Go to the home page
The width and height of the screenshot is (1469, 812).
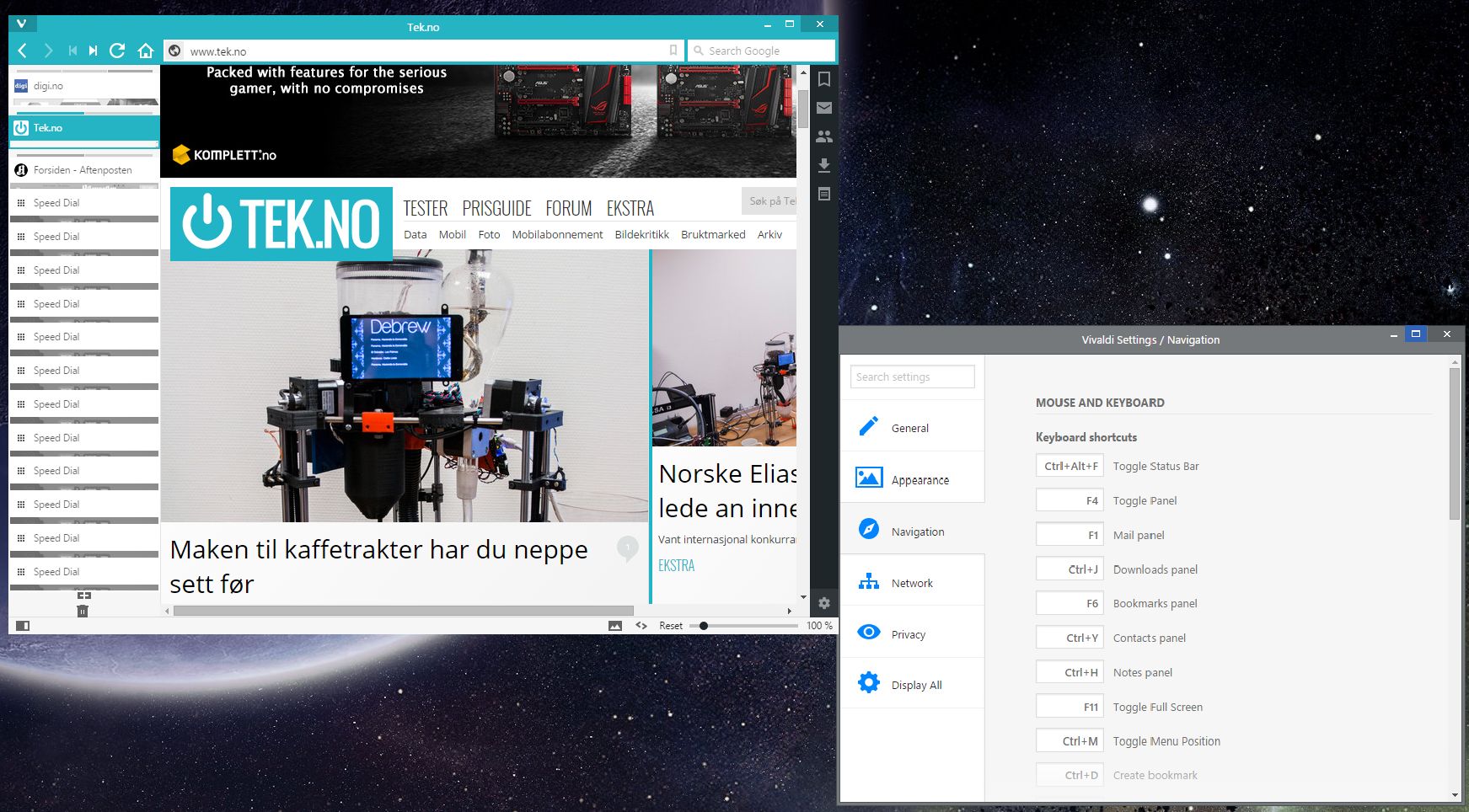pyautogui.click(x=146, y=51)
